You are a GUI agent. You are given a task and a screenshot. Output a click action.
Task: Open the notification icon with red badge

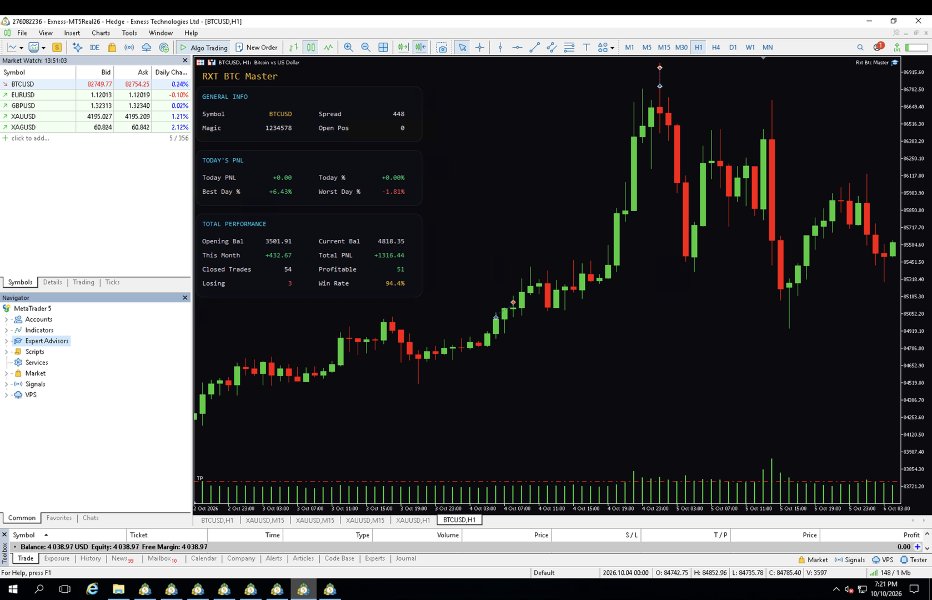pyautogui.click(x=879, y=46)
